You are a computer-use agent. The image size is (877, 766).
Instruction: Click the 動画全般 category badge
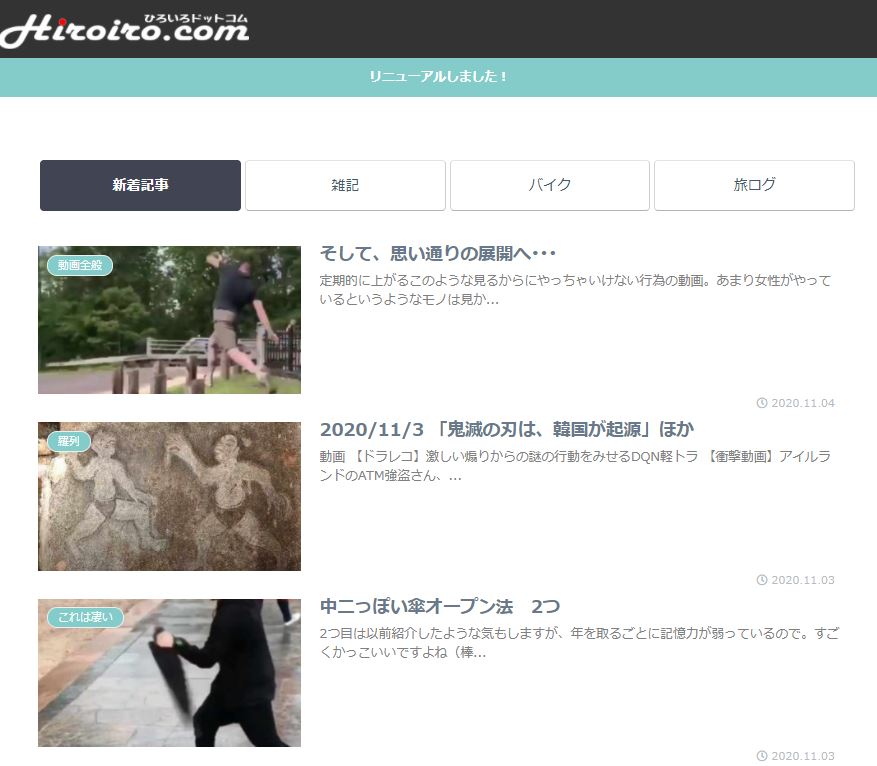point(80,265)
